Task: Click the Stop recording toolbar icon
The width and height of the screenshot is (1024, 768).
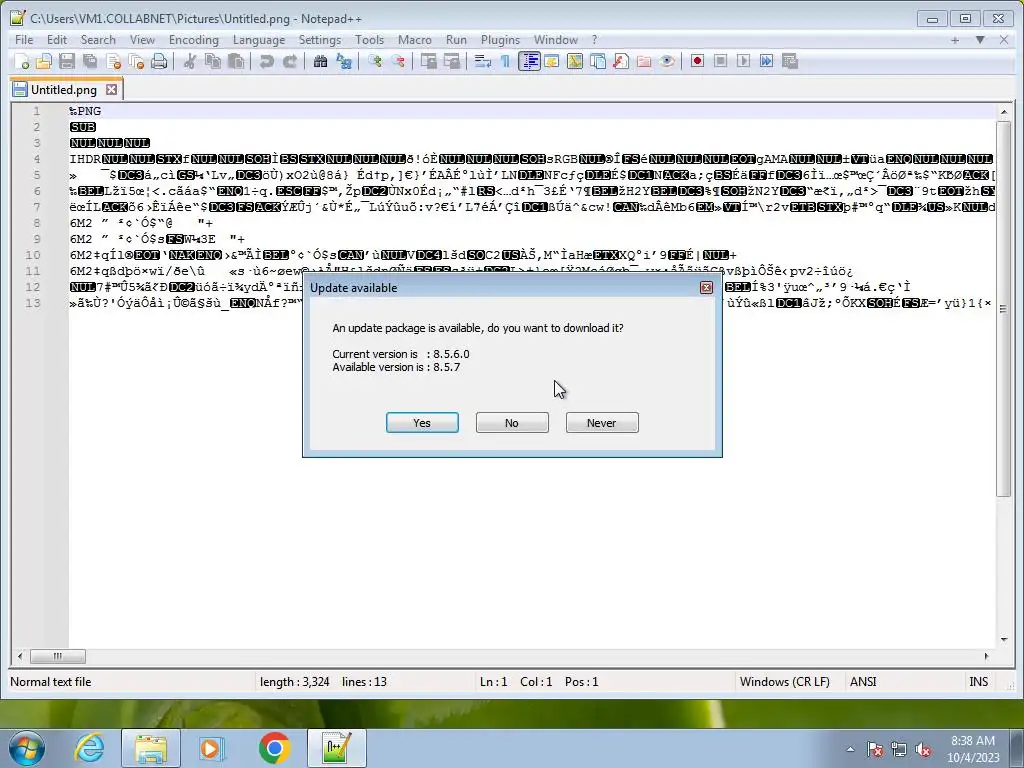Action: tap(720, 61)
